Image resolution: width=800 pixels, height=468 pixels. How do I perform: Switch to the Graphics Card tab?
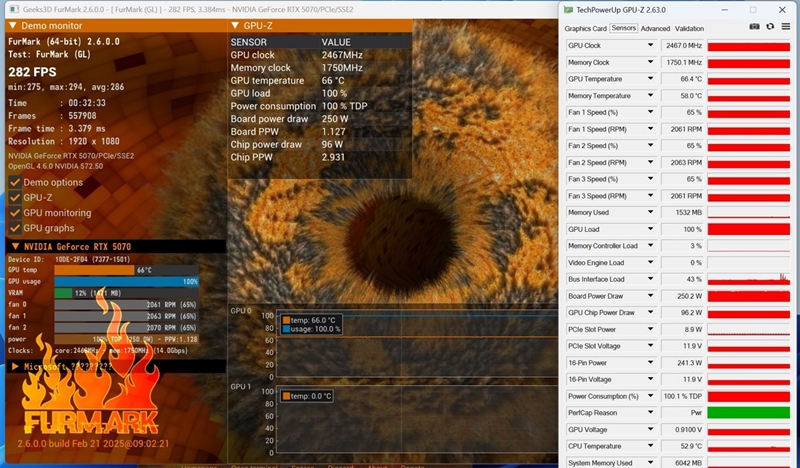click(x=586, y=28)
